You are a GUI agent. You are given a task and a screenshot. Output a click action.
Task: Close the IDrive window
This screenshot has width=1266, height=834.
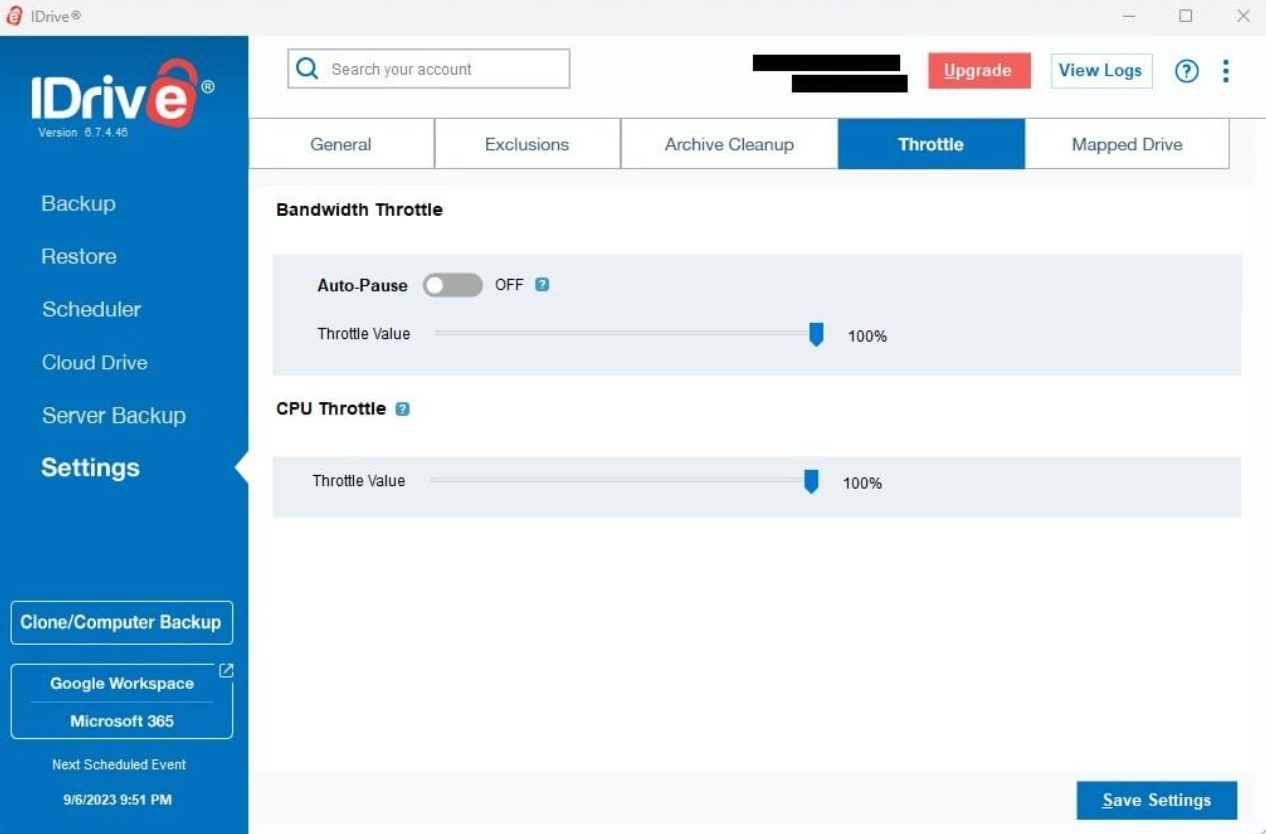(x=1243, y=16)
